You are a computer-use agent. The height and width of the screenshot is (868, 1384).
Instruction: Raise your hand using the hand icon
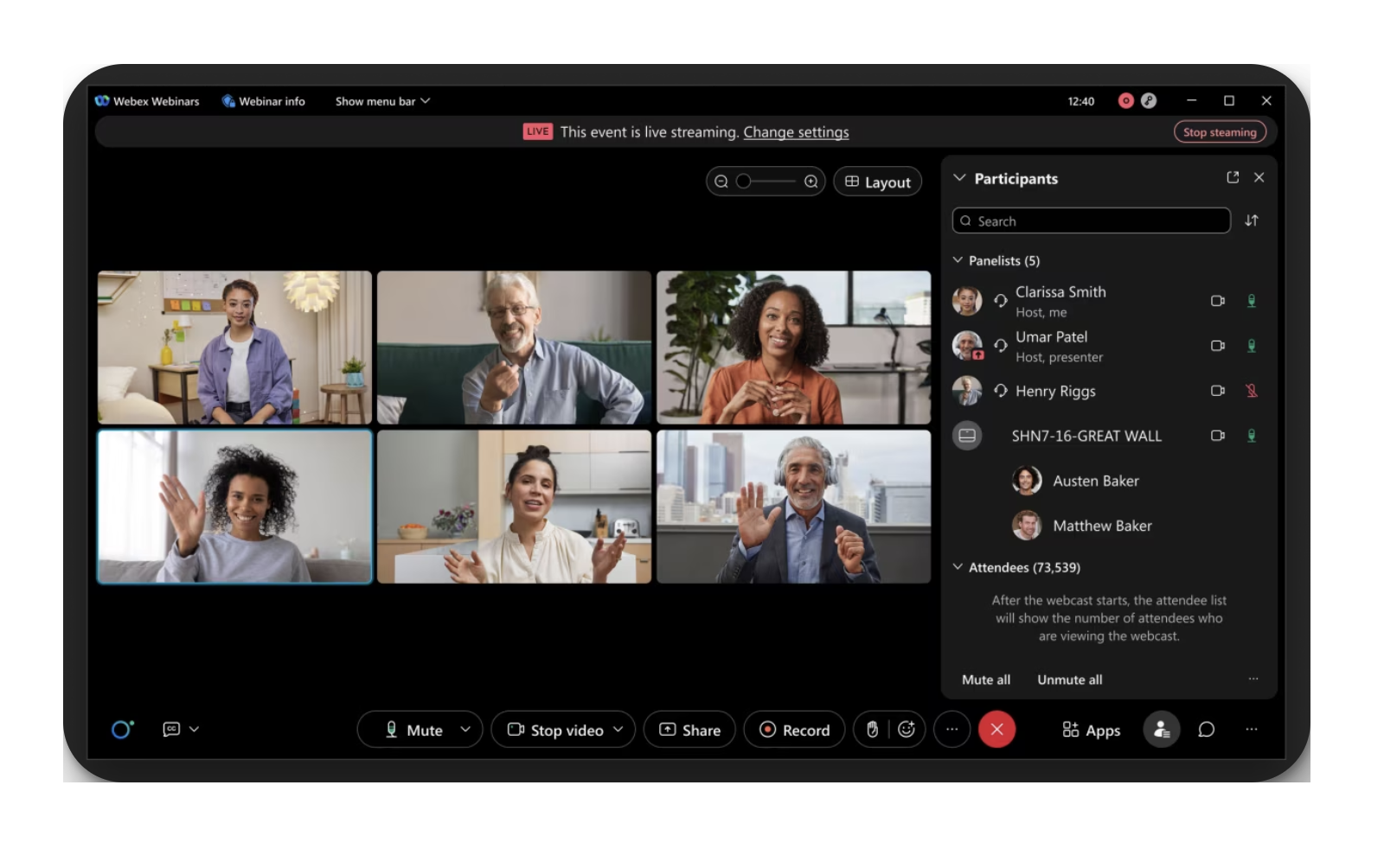[x=873, y=730]
